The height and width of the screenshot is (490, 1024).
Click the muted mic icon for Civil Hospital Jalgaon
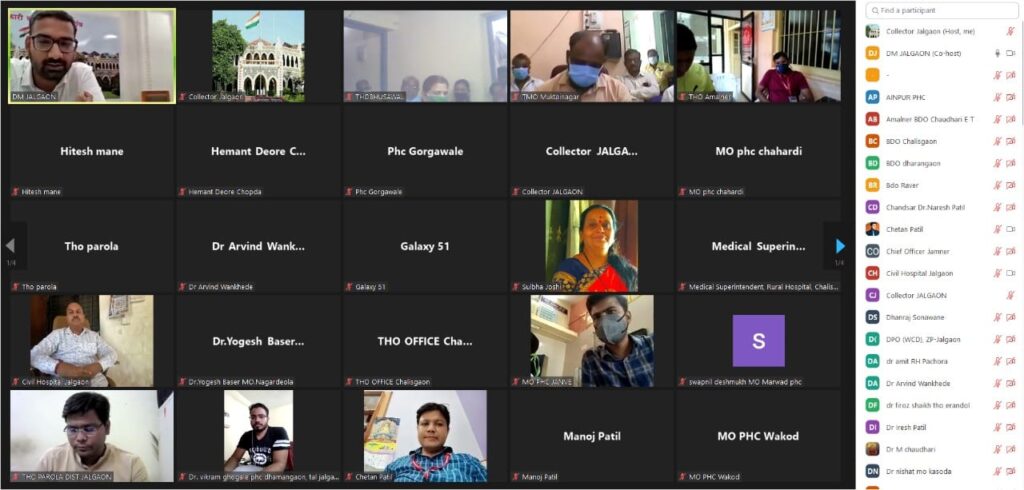(x=997, y=273)
